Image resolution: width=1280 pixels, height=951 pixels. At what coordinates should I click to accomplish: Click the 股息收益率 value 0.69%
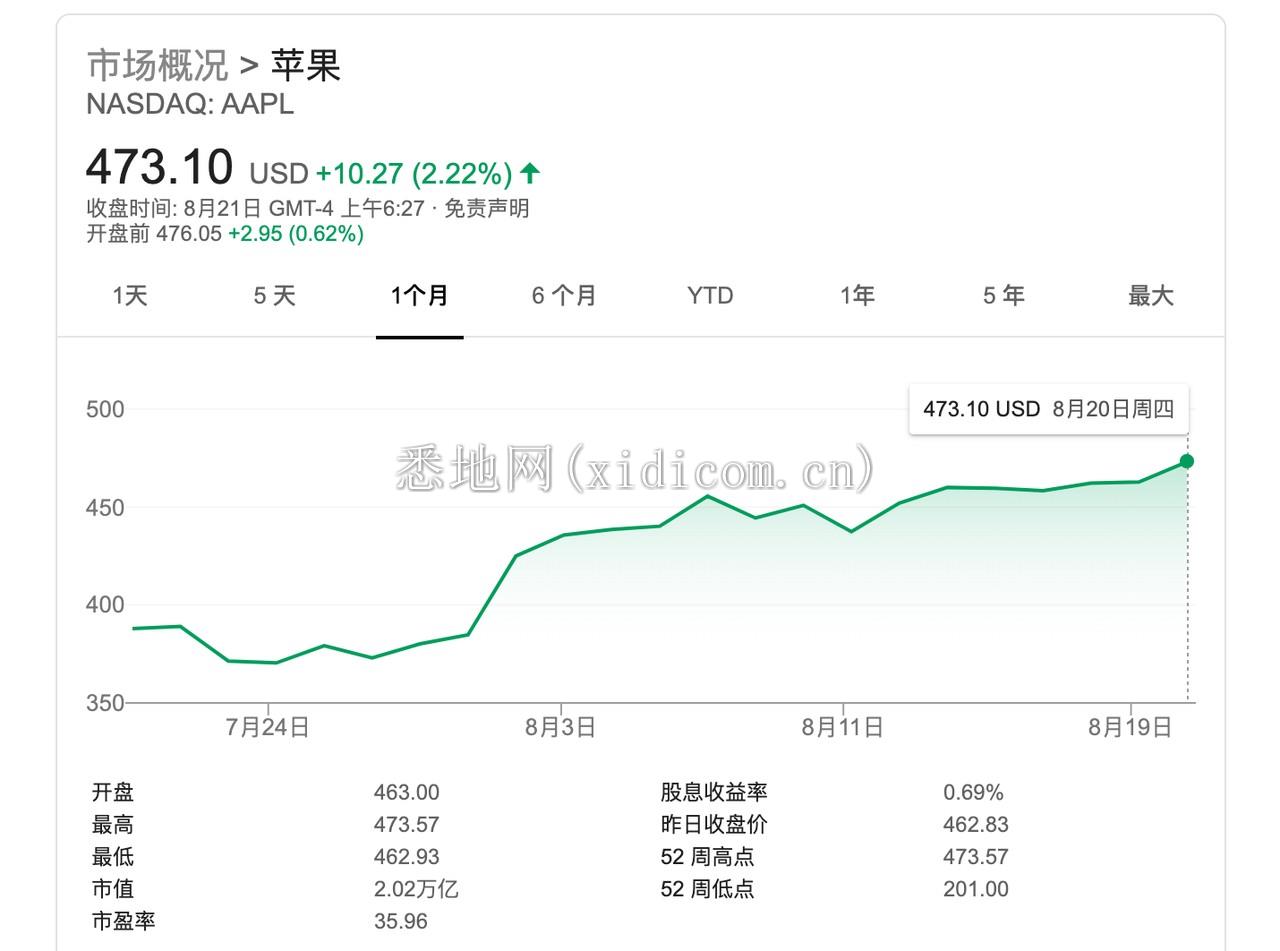pyautogui.click(x=973, y=793)
